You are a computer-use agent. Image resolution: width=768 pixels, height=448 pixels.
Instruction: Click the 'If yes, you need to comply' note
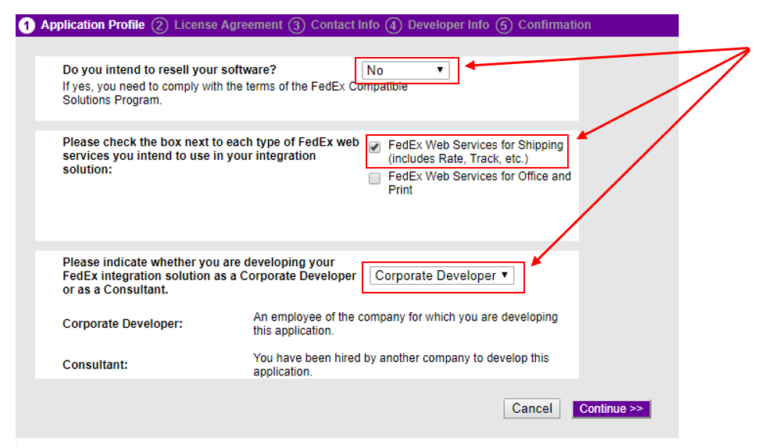[x=235, y=93]
